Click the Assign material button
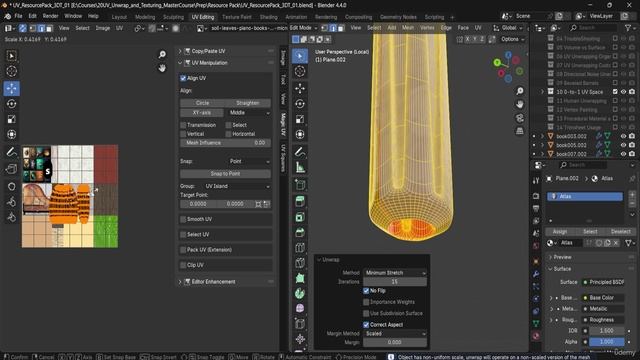Viewport: 640px width, 360px height. click(x=560, y=231)
